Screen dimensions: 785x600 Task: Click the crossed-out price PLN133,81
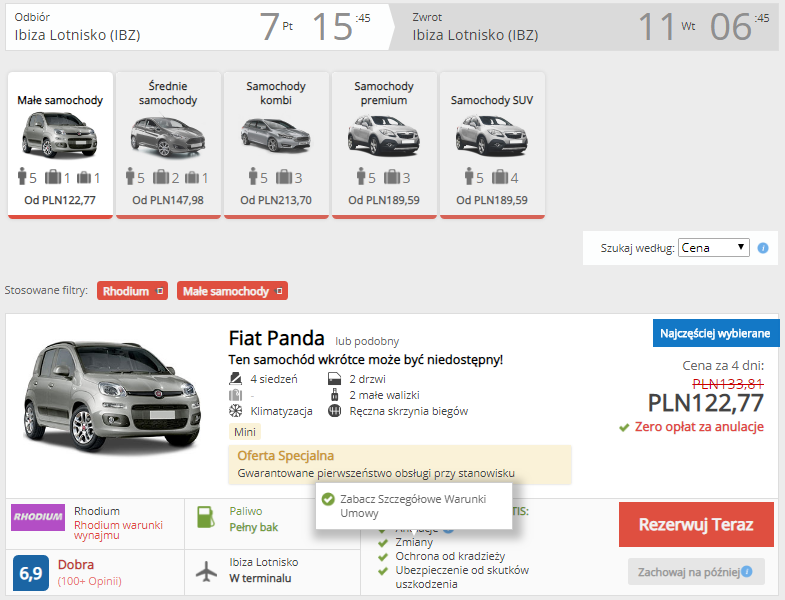click(x=728, y=384)
